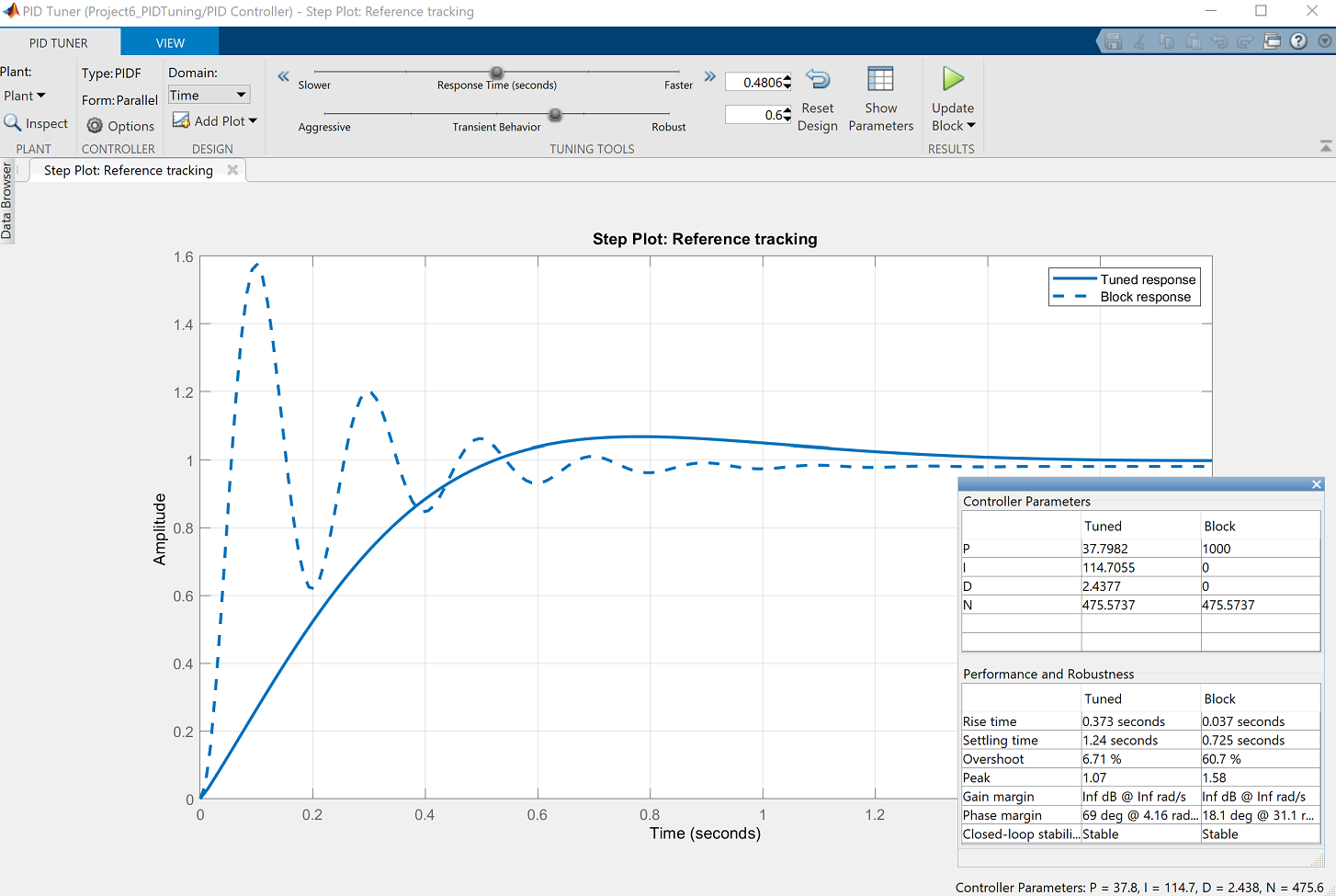Click tuned phase margin 69 deg cell
Image resolution: width=1336 pixels, height=896 pixels.
click(1140, 815)
